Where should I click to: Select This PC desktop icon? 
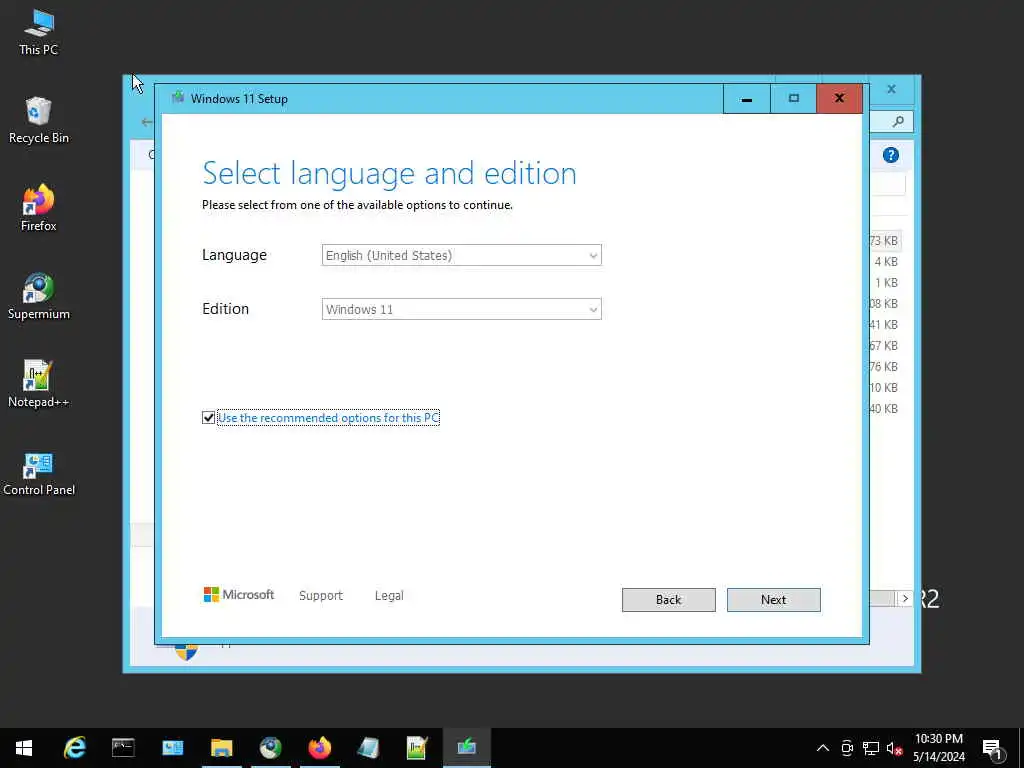coord(39,32)
